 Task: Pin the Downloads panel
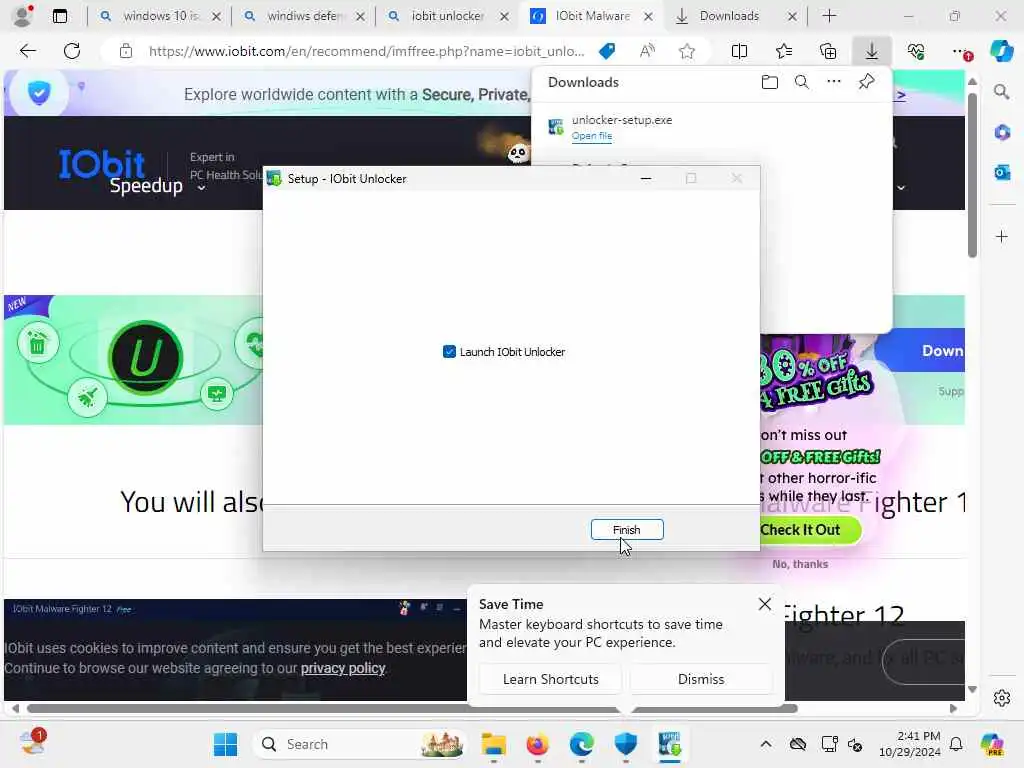click(x=867, y=82)
